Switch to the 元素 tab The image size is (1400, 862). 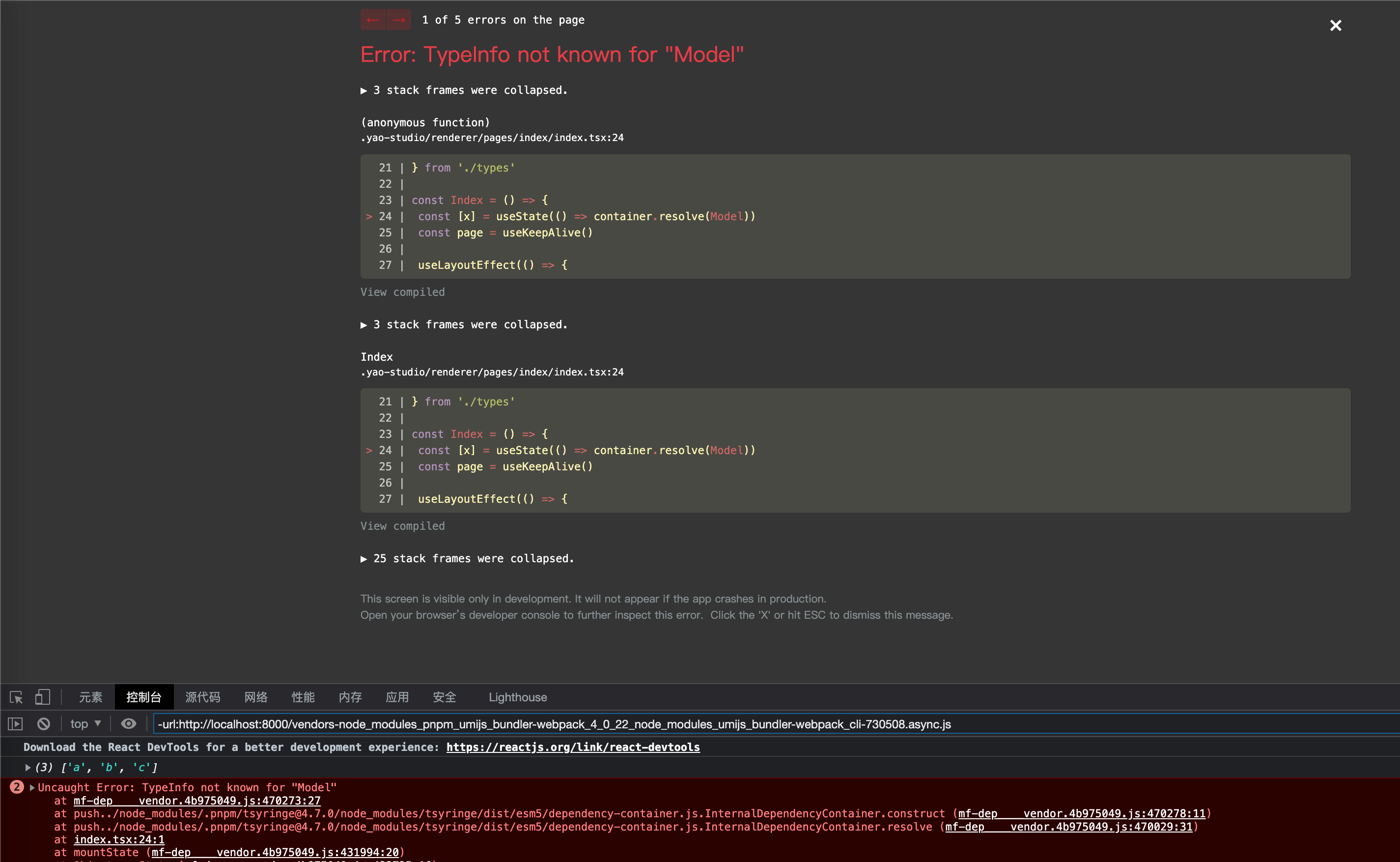tap(90, 697)
